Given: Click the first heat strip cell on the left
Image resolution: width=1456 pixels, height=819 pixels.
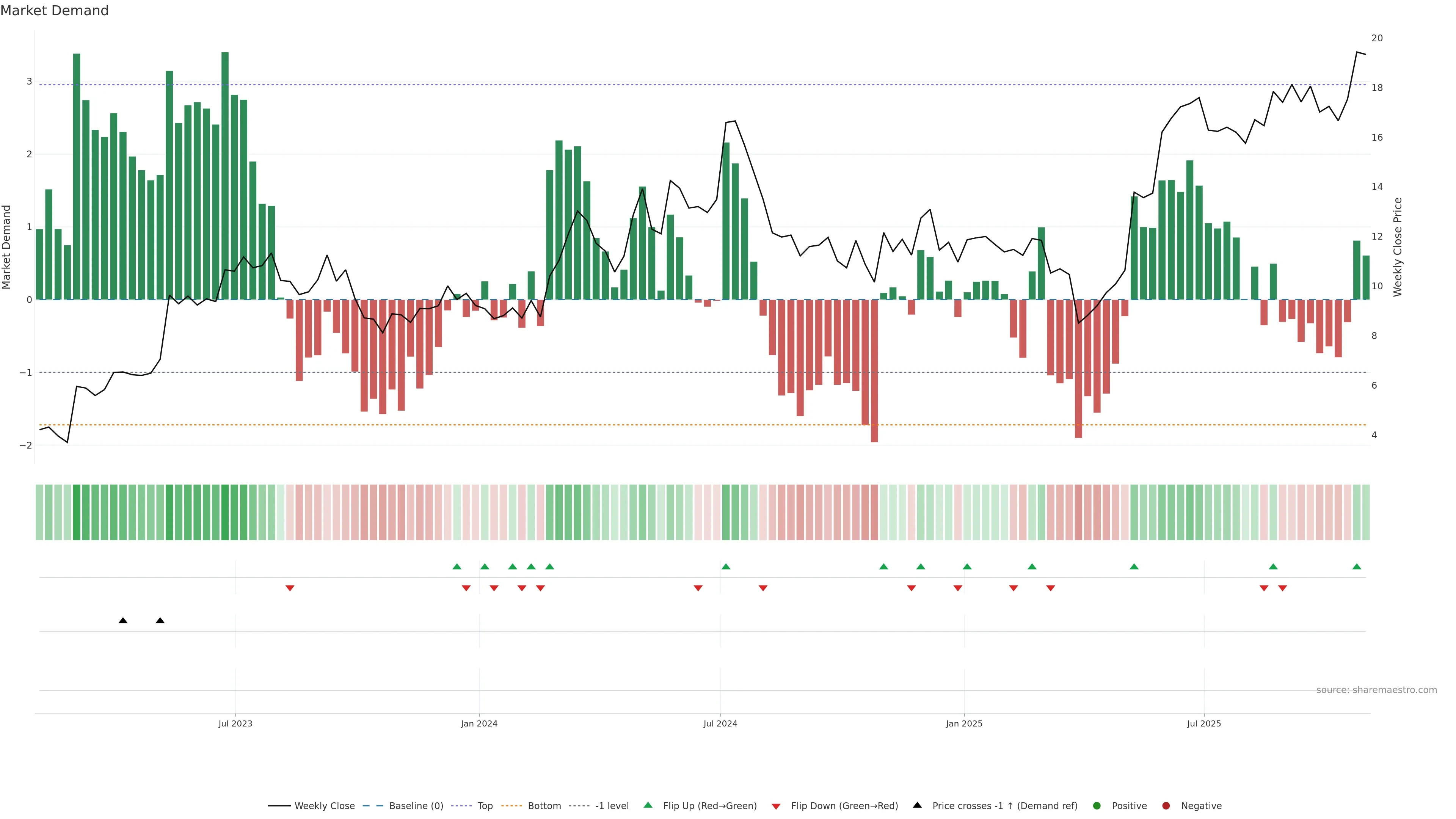Looking at the screenshot, I should pos(39,512).
